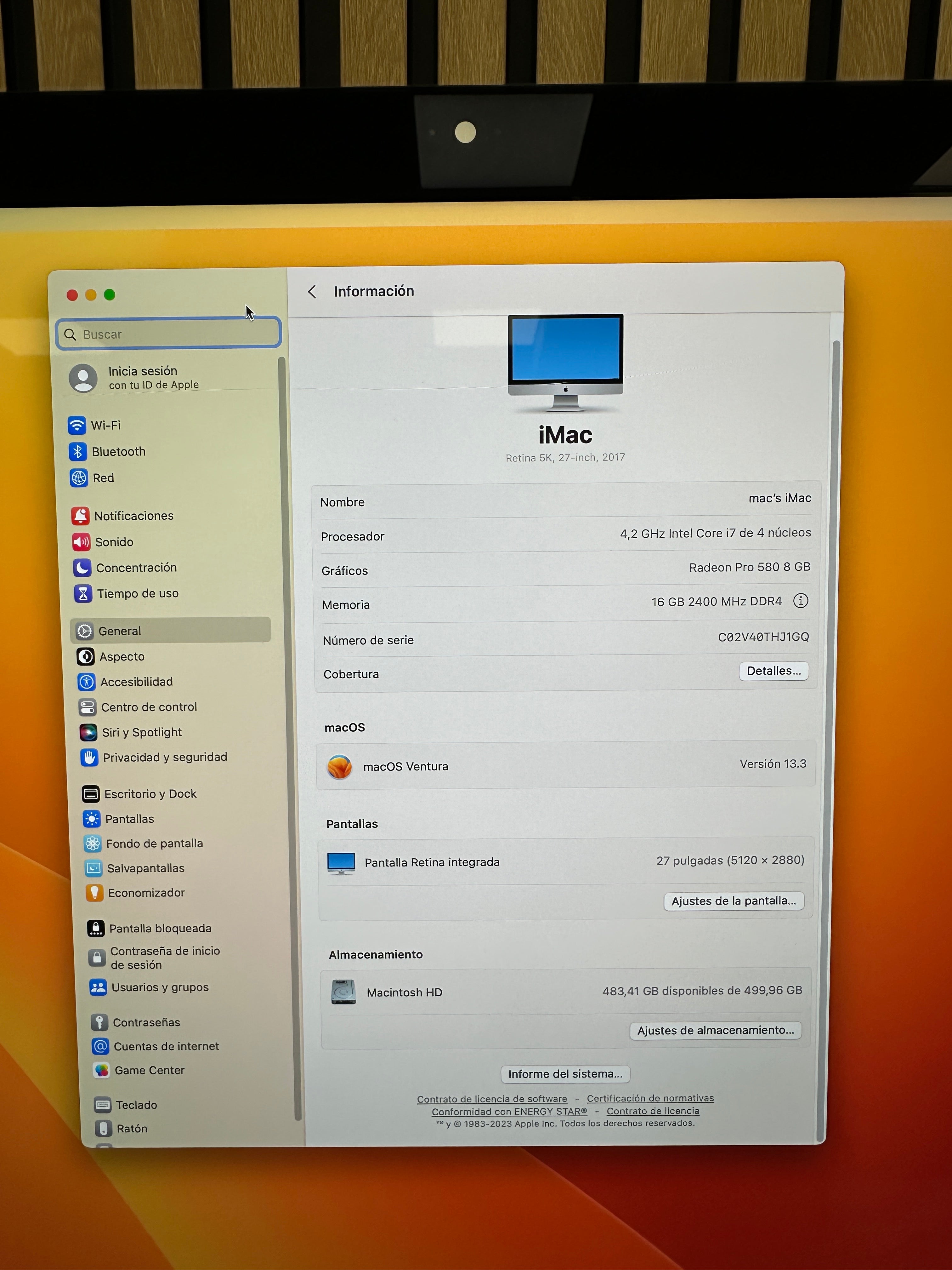The width and height of the screenshot is (952, 1270).
Task: Click the info icon next to Memoria
Action: (800, 601)
